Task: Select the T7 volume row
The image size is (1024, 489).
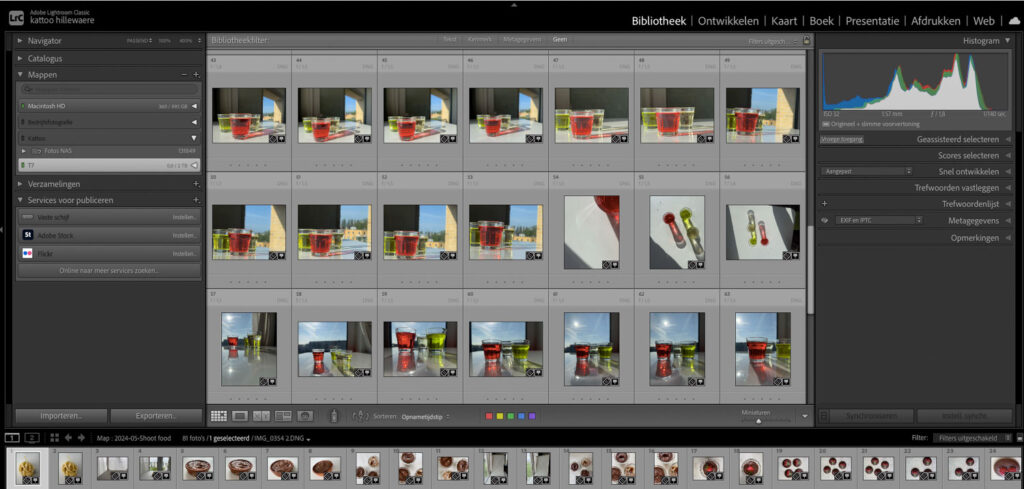Action: 109,166
